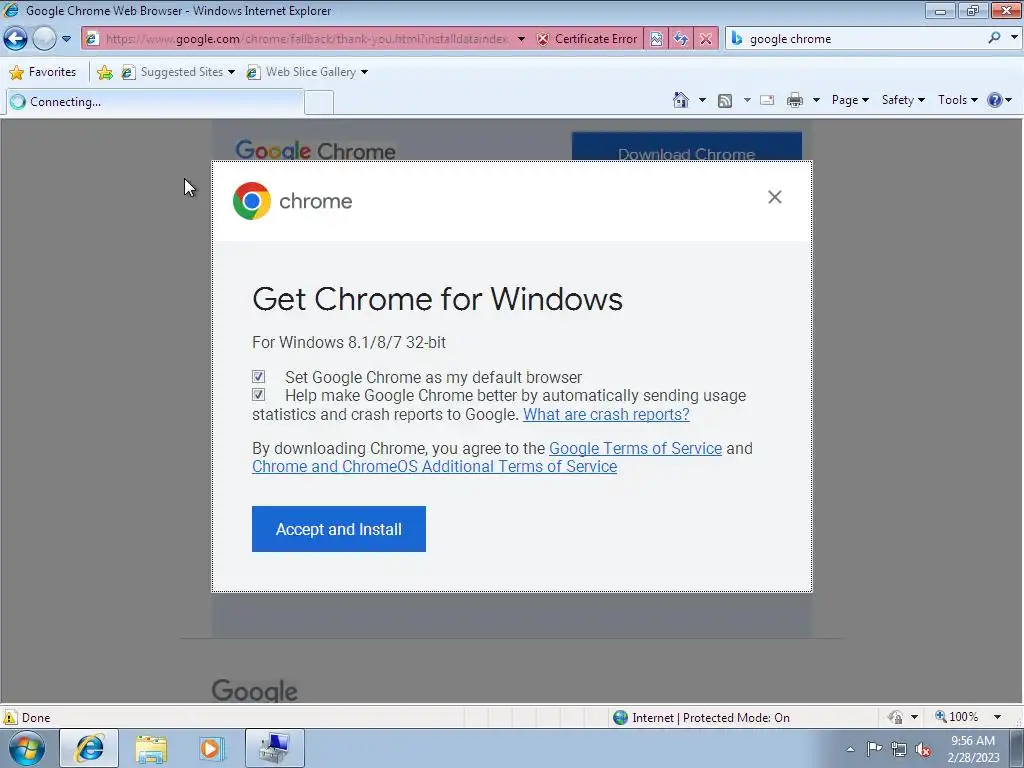Click the Forward navigation arrow
This screenshot has width=1024, height=768.
pyautogui.click(x=44, y=39)
